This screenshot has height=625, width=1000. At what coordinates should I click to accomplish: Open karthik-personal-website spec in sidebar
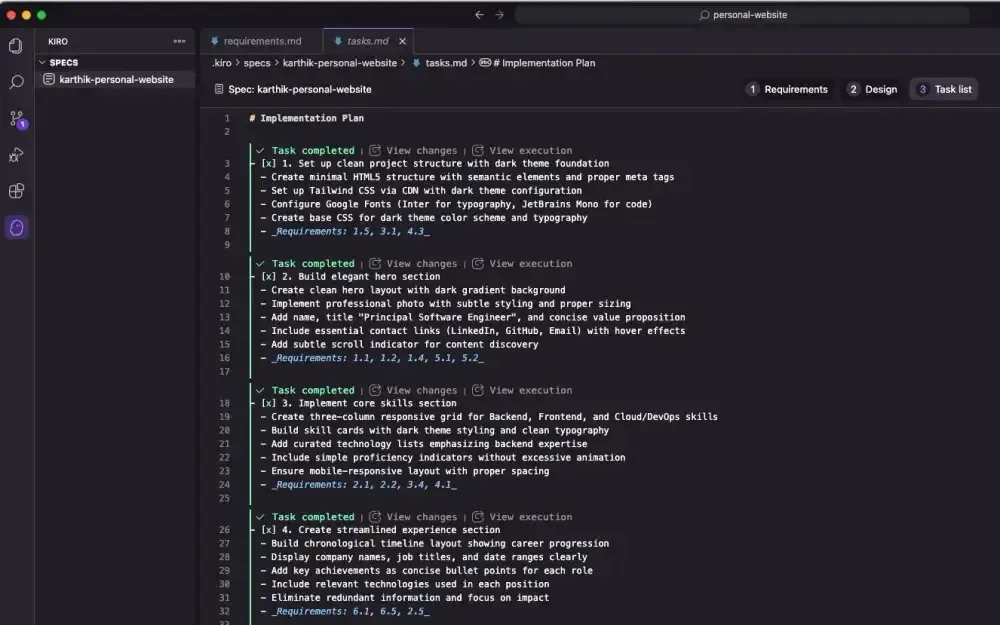pyautogui.click(x=115, y=79)
